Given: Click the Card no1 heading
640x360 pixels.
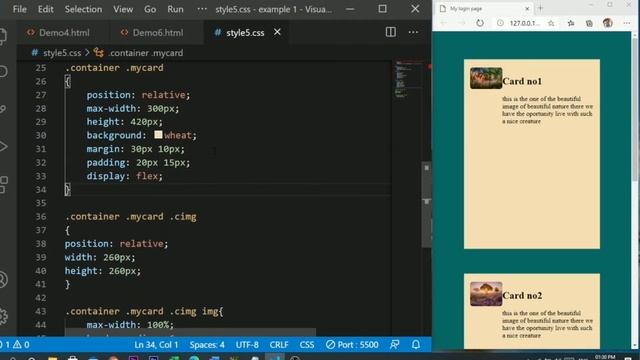Looking at the screenshot, I should pyautogui.click(x=522, y=81).
